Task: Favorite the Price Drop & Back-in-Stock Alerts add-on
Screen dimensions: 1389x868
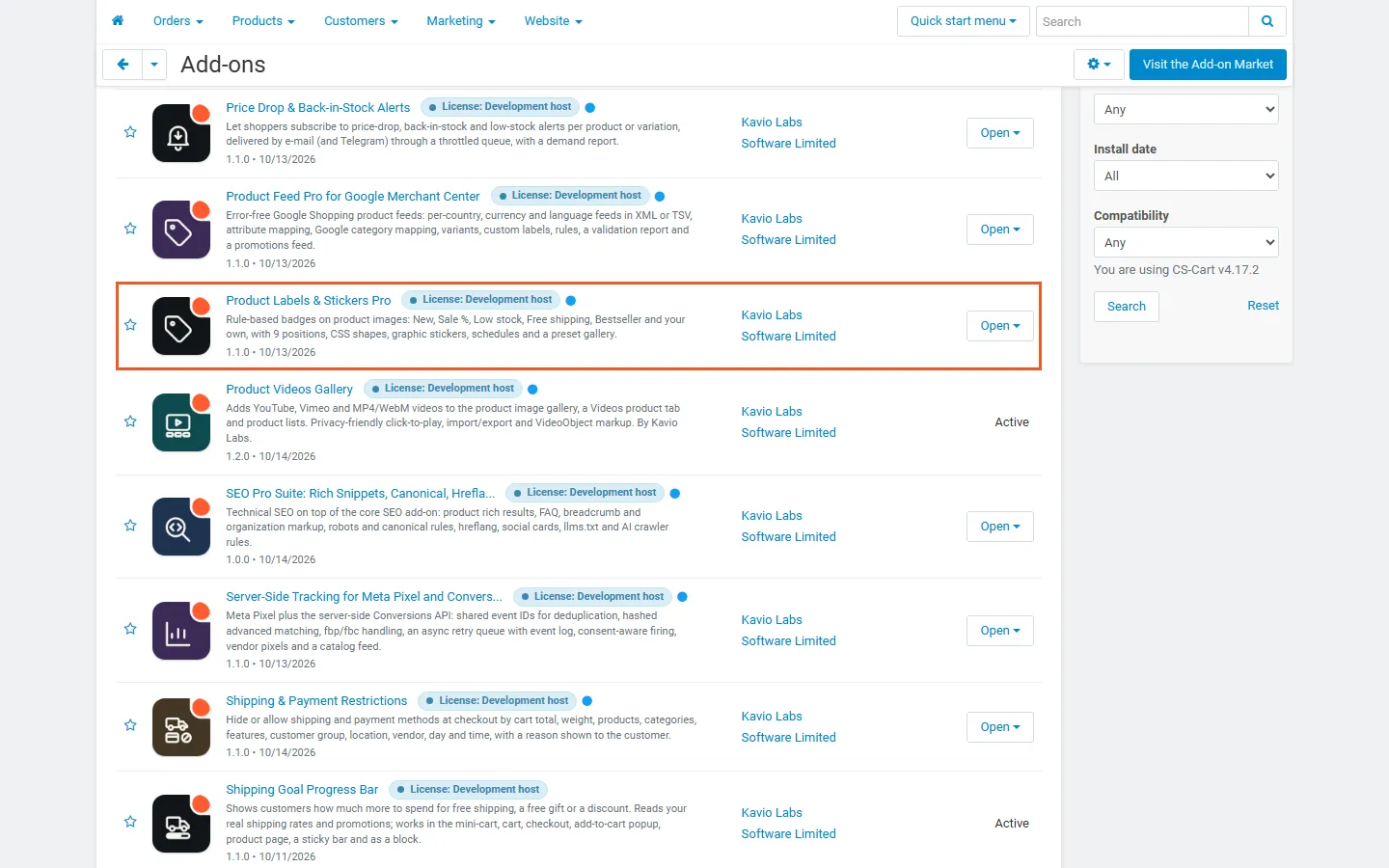Action: point(130,132)
